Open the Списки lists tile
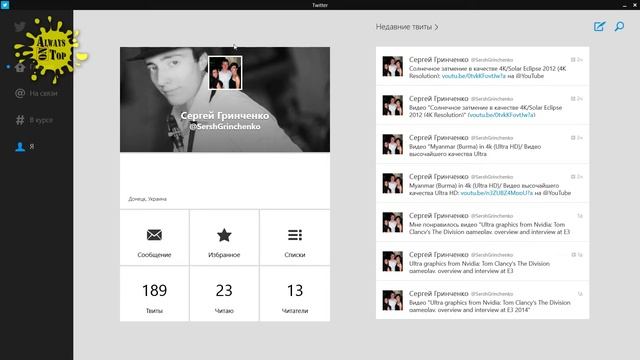 point(295,238)
